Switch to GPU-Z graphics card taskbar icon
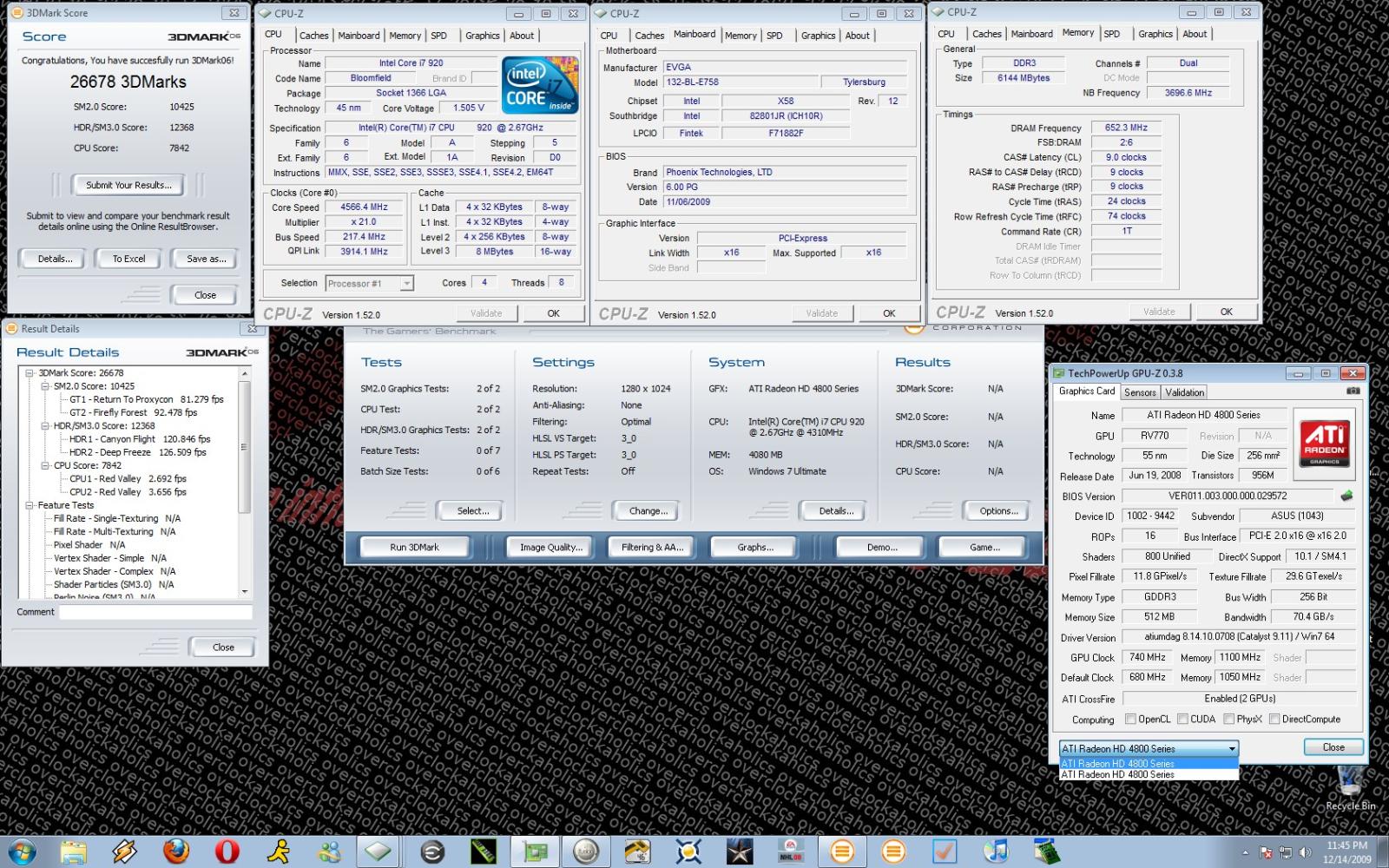The width and height of the screenshot is (1389, 868). coord(535,852)
